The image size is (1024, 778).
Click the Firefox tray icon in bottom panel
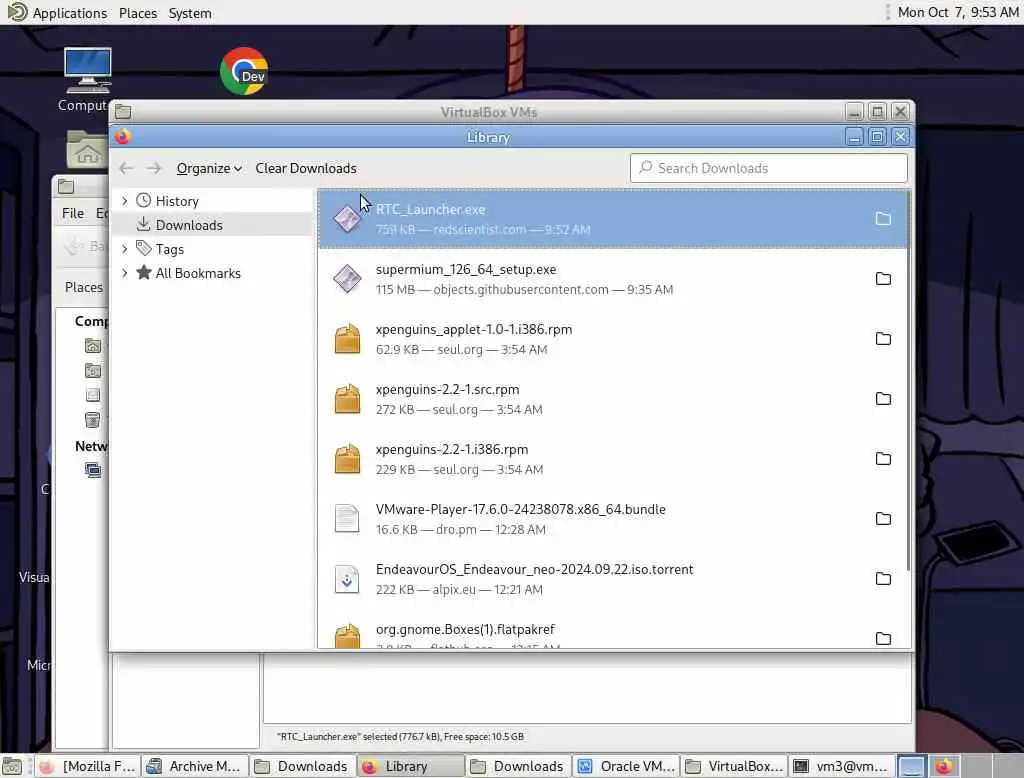click(x=944, y=766)
